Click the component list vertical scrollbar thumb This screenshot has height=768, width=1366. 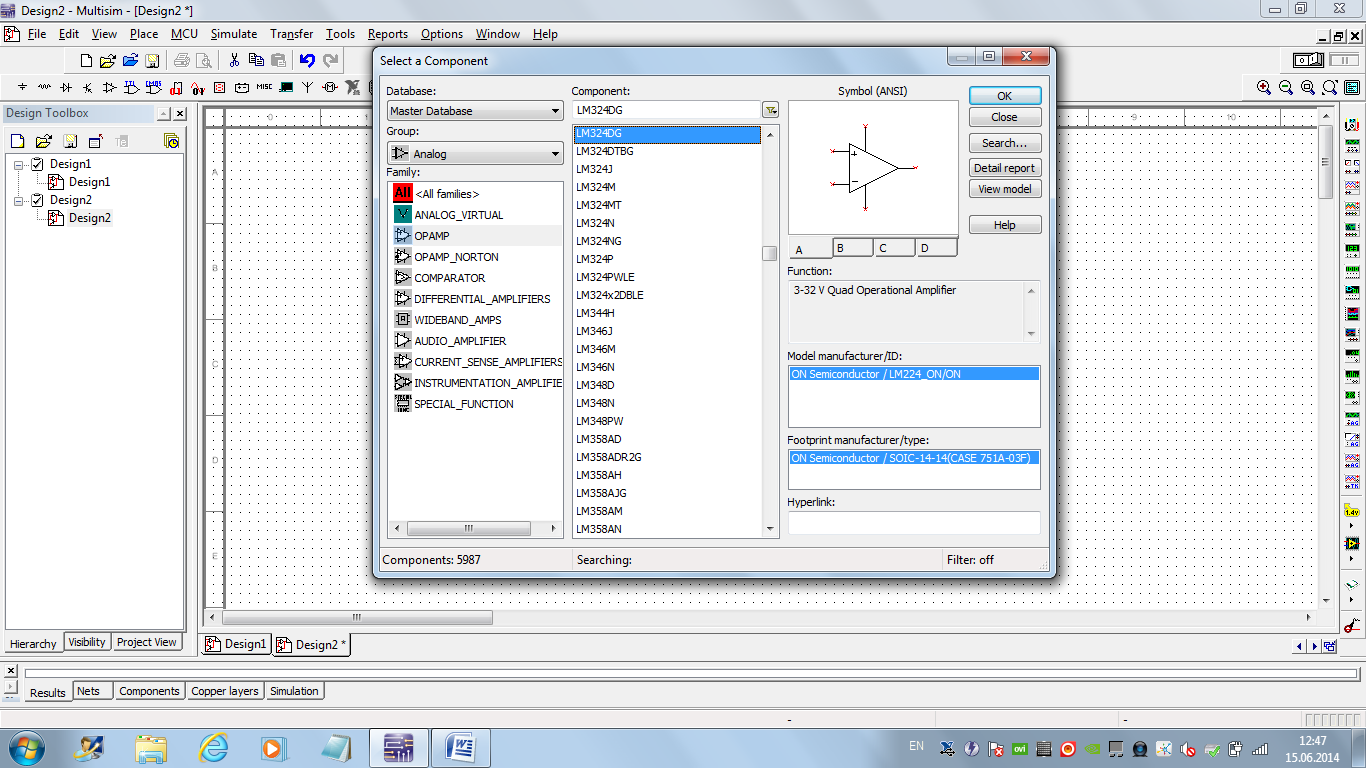pyautogui.click(x=769, y=253)
